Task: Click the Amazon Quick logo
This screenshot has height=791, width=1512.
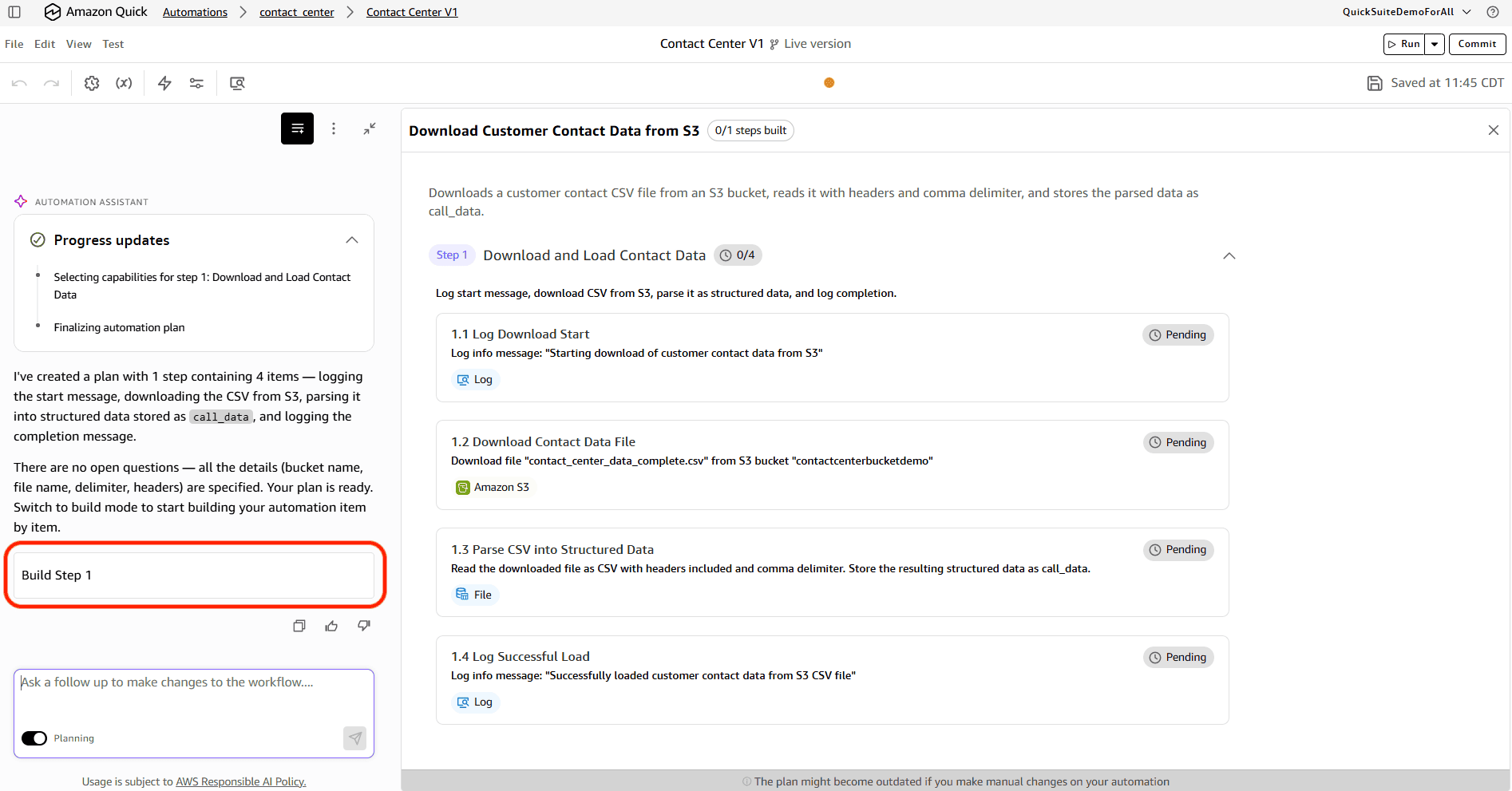Action: click(96, 12)
